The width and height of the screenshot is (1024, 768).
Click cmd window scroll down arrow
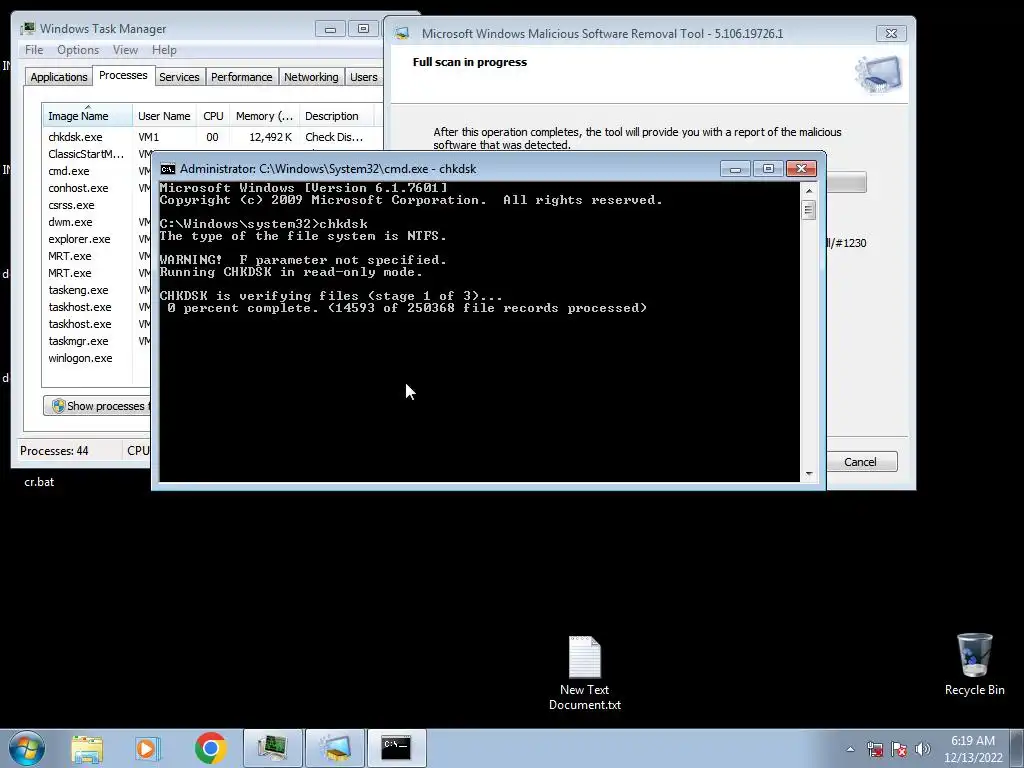[x=809, y=474]
